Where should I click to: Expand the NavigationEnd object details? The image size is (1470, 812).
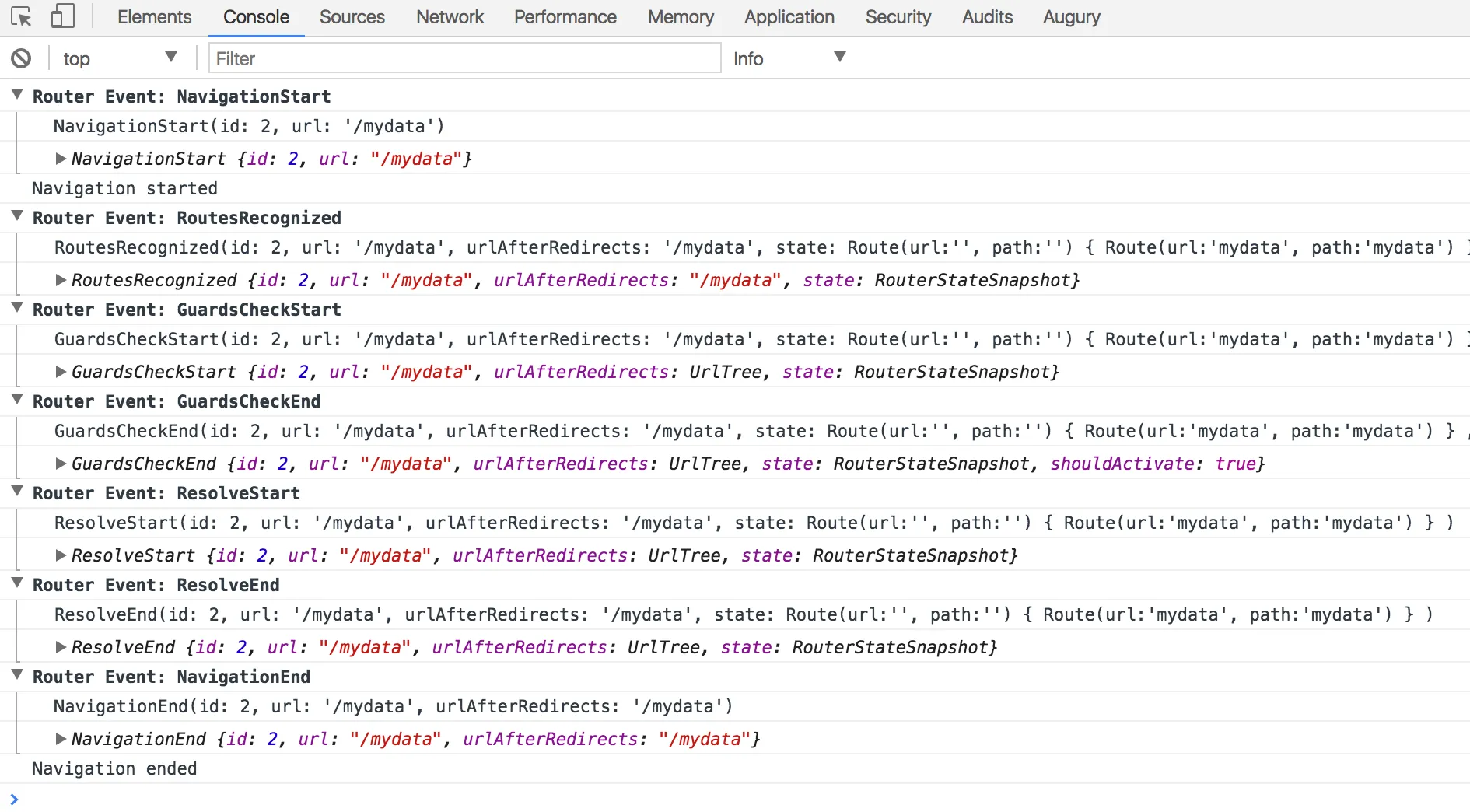pos(61,739)
